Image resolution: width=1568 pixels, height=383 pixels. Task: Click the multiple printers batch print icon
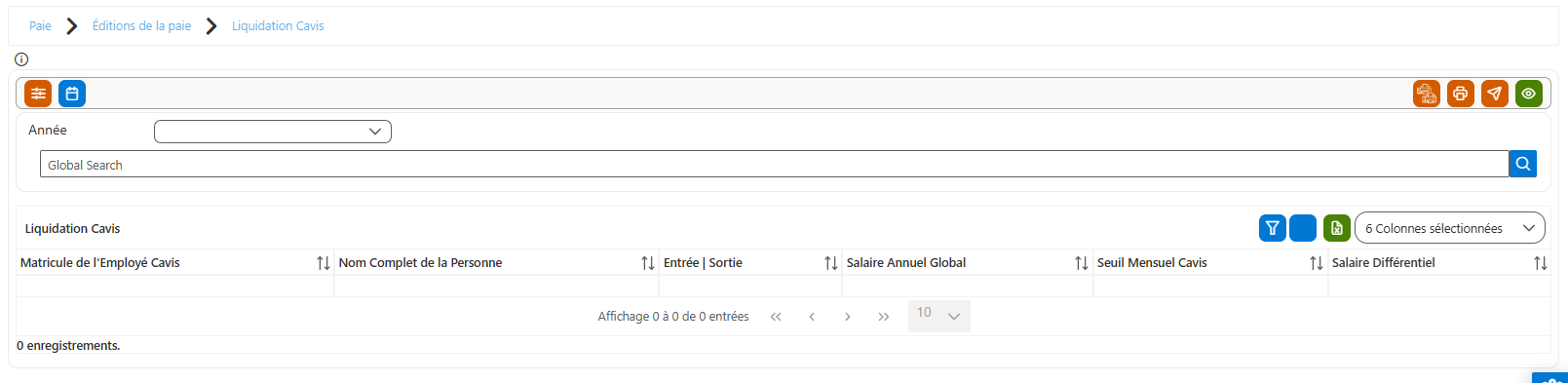click(x=1427, y=94)
